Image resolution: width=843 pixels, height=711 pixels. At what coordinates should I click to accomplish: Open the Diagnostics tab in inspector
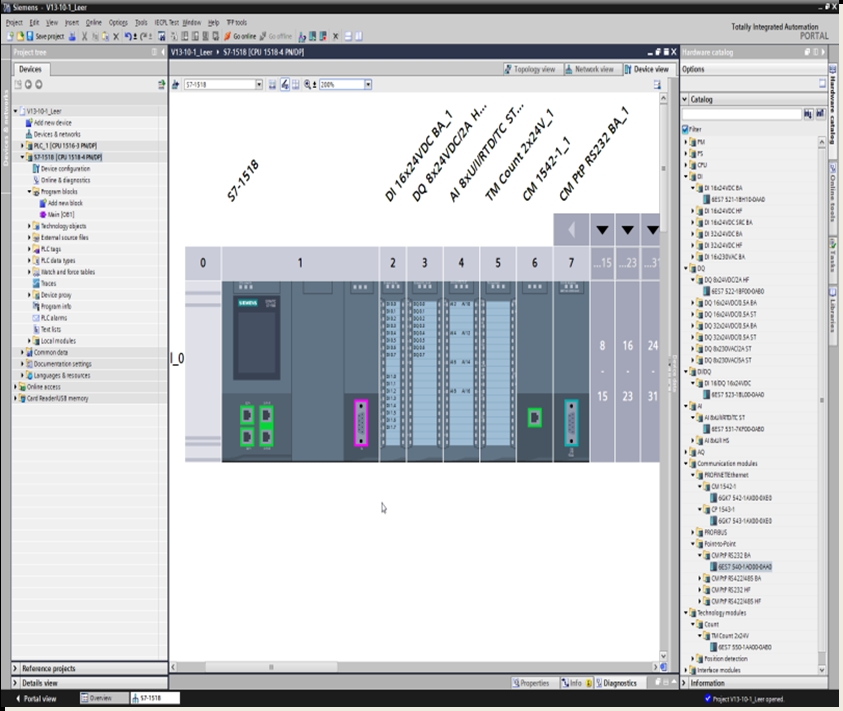click(616, 683)
